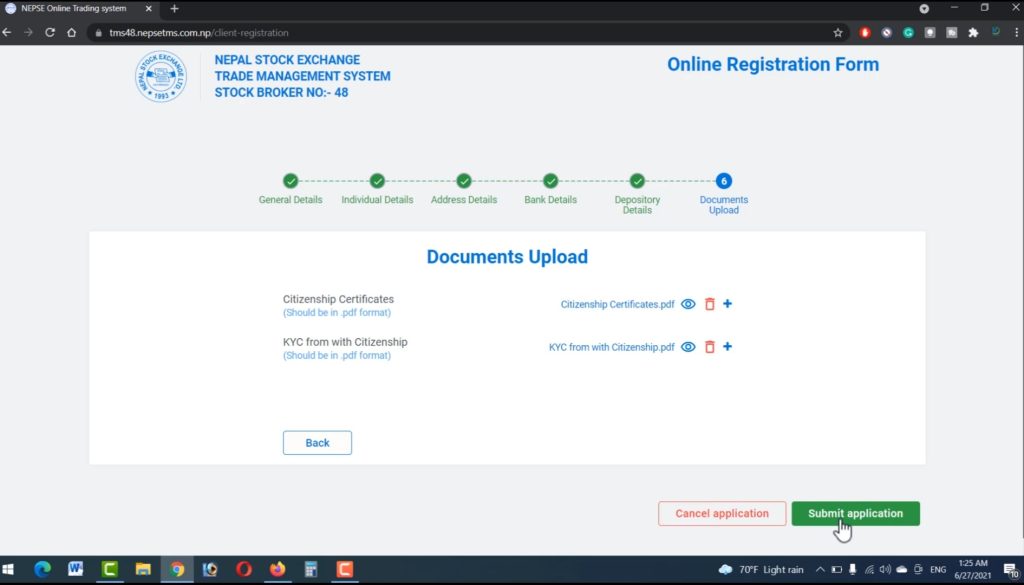Submit the registration application
This screenshot has width=1024, height=585.
pos(856,513)
